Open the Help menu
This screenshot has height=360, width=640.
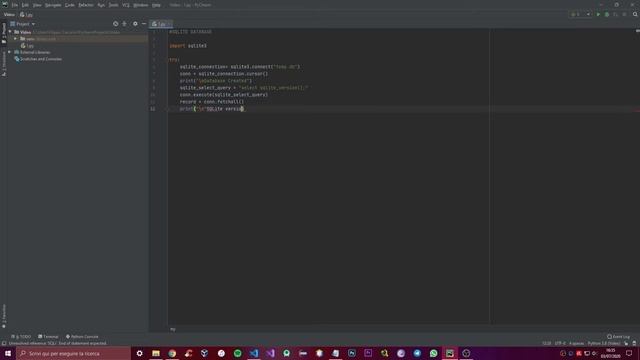[x=156, y=5]
